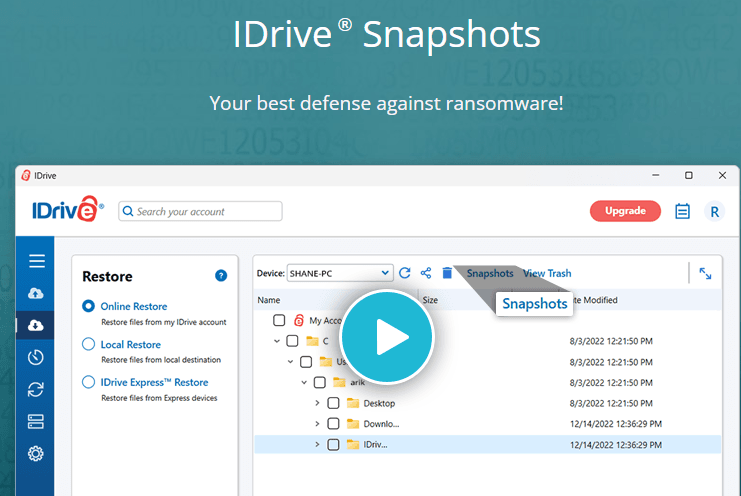
Task: Click the Snapshots link in toolbar
Action: [490, 273]
